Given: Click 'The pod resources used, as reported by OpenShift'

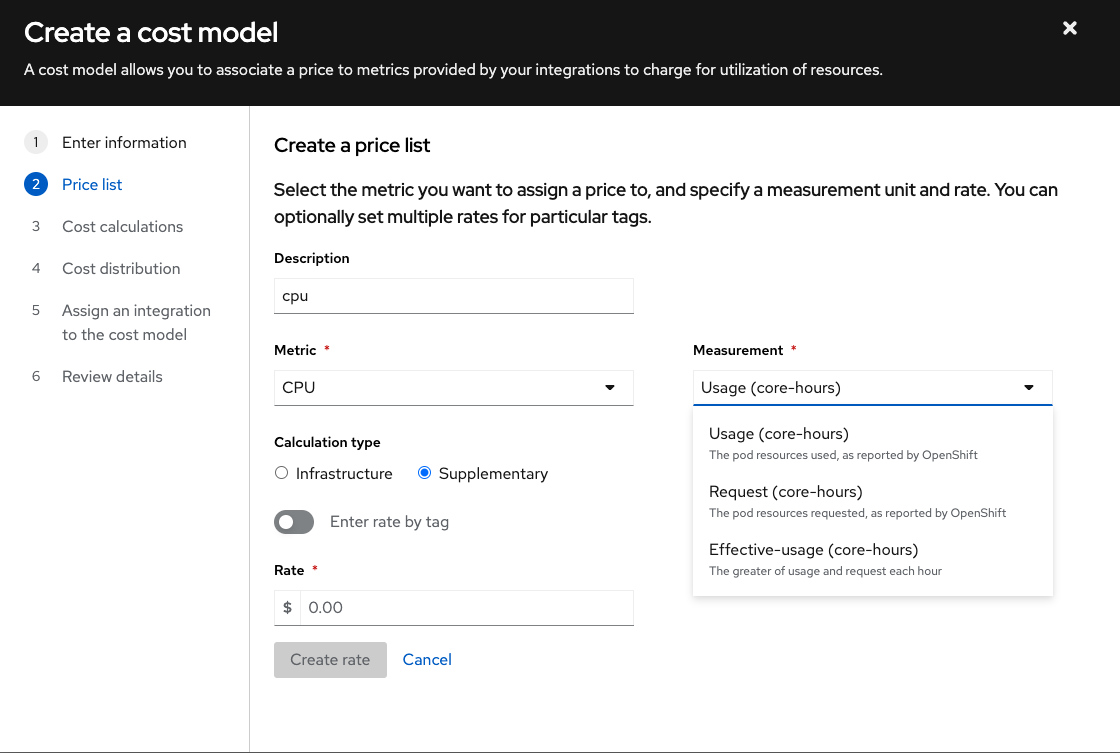Looking at the screenshot, I should click(x=843, y=455).
